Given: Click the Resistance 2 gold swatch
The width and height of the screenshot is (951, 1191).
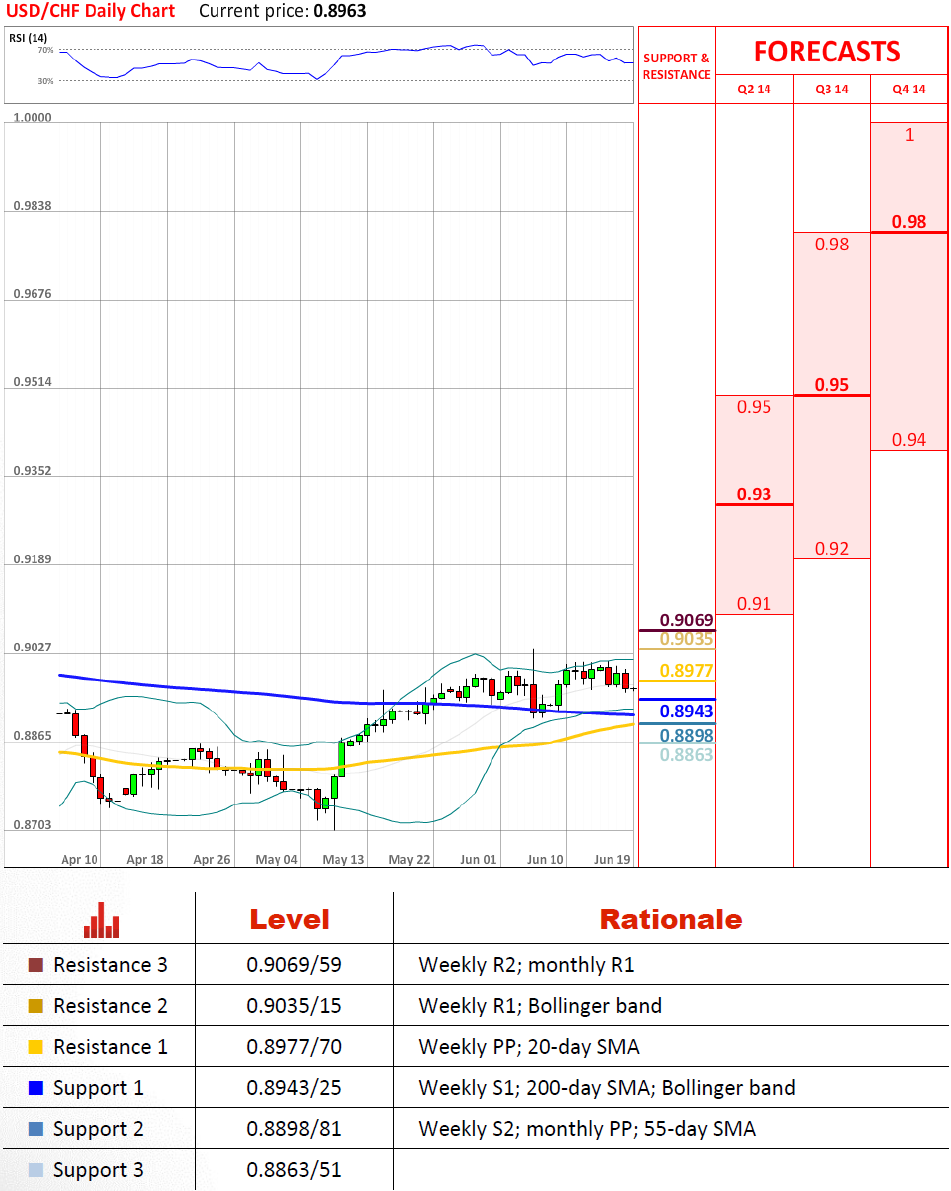Looking at the screenshot, I should pyautogui.click(x=36, y=1006).
